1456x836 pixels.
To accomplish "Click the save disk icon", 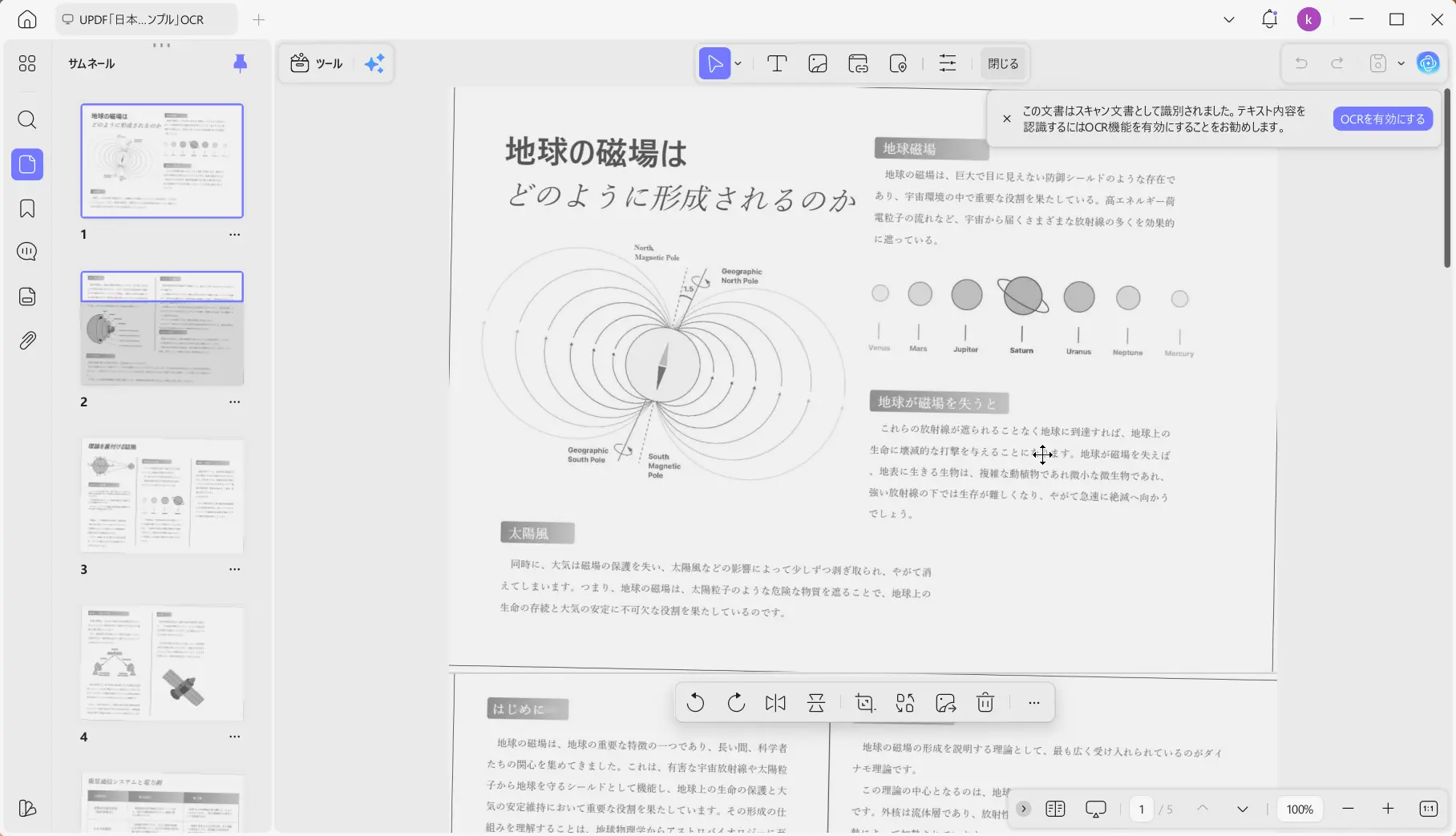I will pos(1378,63).
